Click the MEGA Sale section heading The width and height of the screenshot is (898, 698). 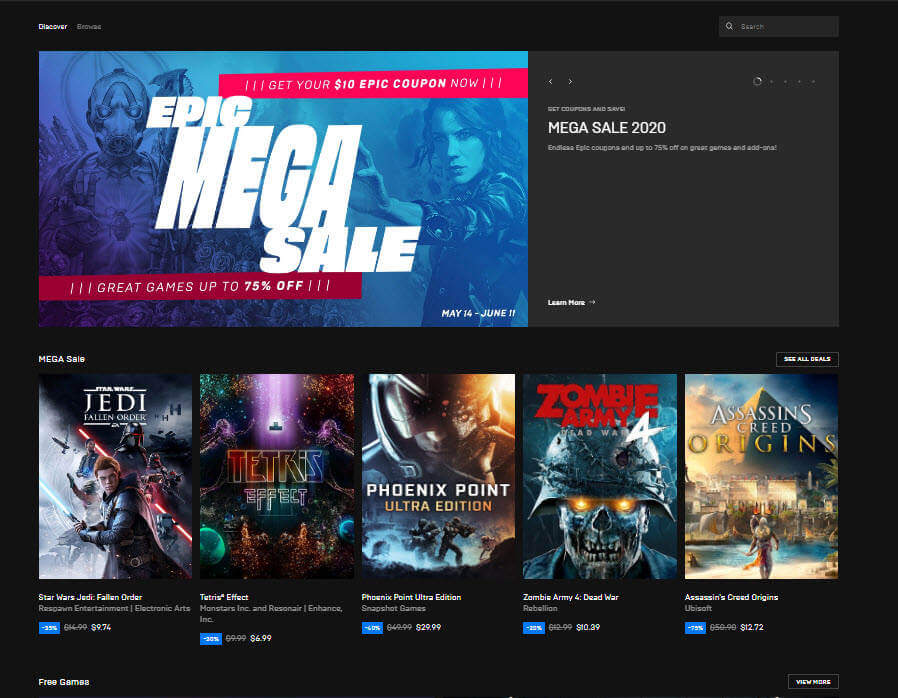62,359
